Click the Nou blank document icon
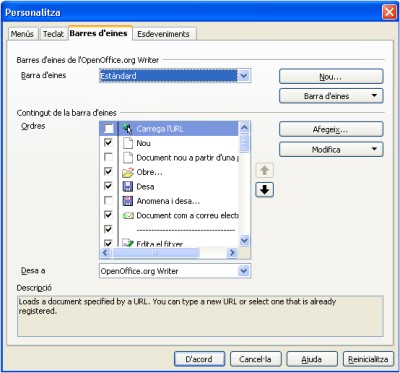The height and width of the screenshot is (373, 400). pos(128,143)
